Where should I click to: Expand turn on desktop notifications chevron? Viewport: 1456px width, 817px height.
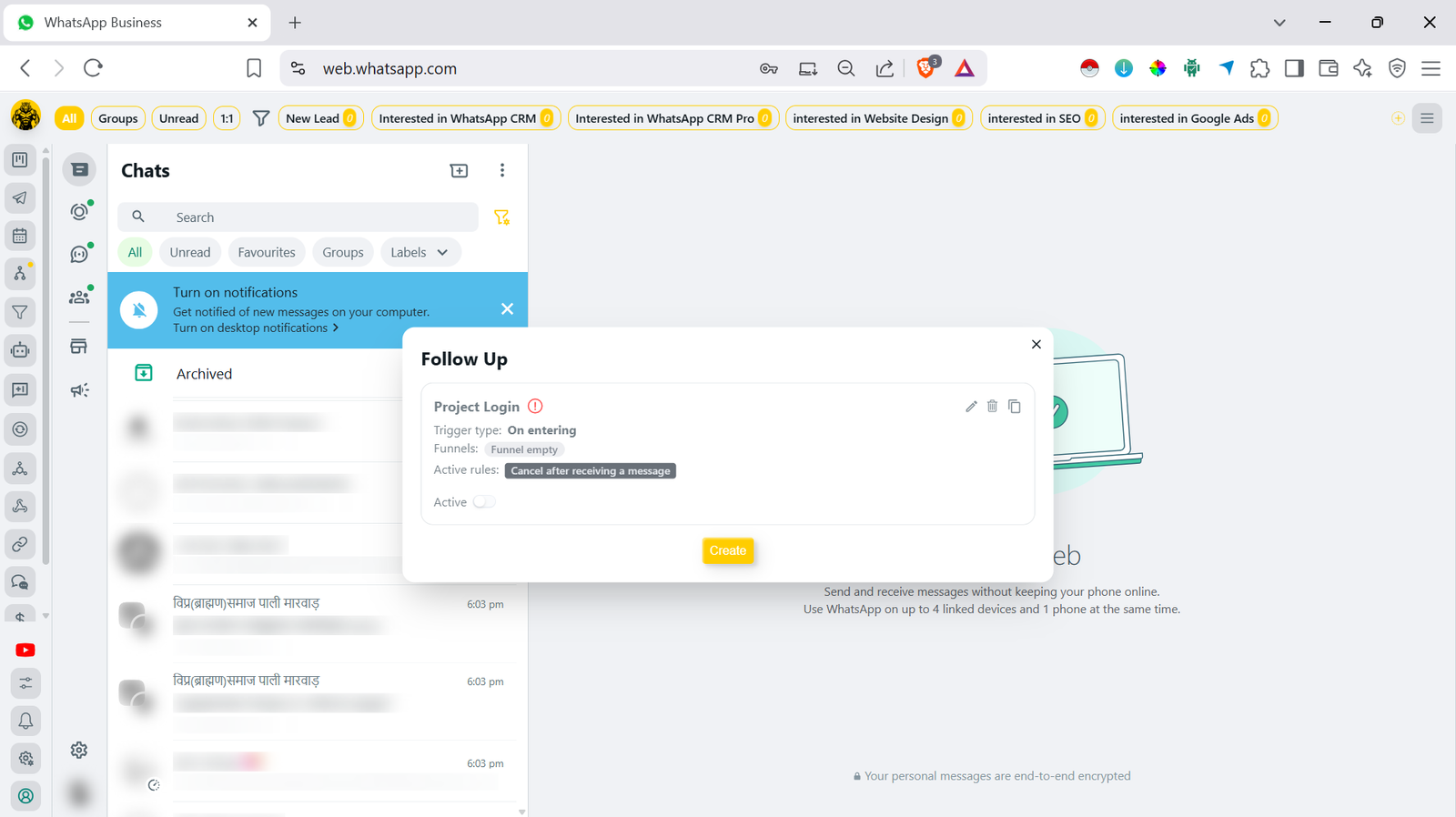tap(336, 328)
